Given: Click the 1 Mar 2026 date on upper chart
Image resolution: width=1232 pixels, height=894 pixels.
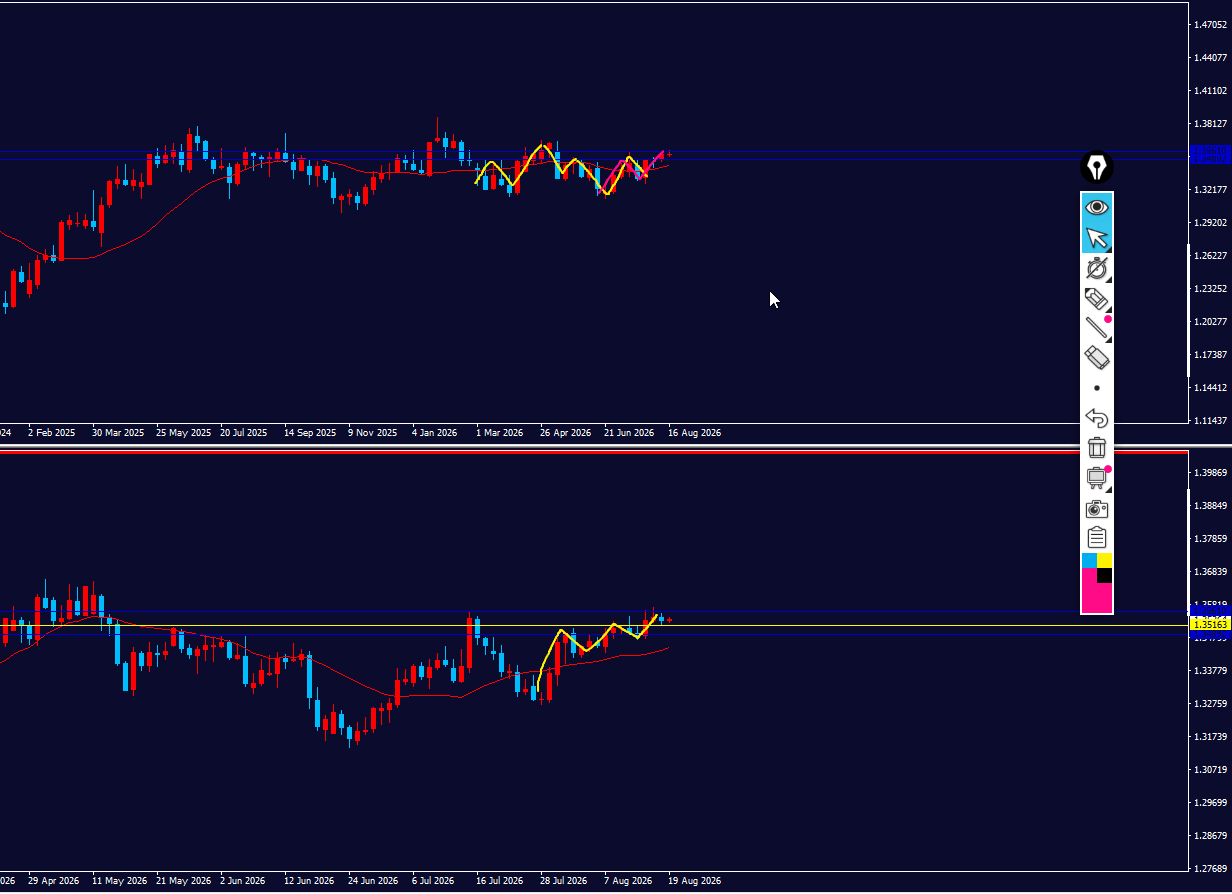Looking at the screenshot, I should 500,433.
